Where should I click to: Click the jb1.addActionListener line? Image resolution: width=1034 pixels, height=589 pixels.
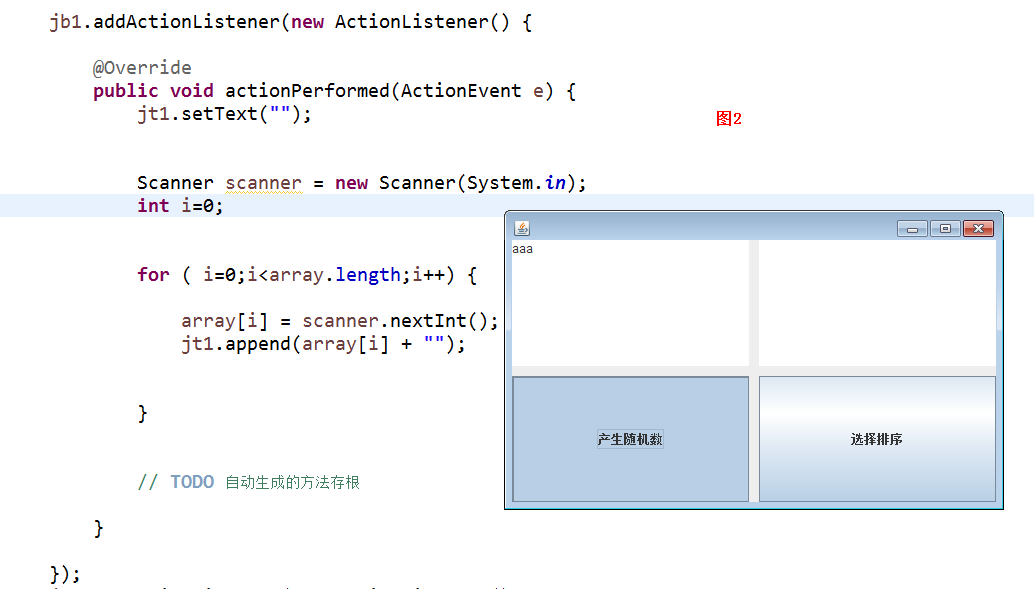[291, 22]
